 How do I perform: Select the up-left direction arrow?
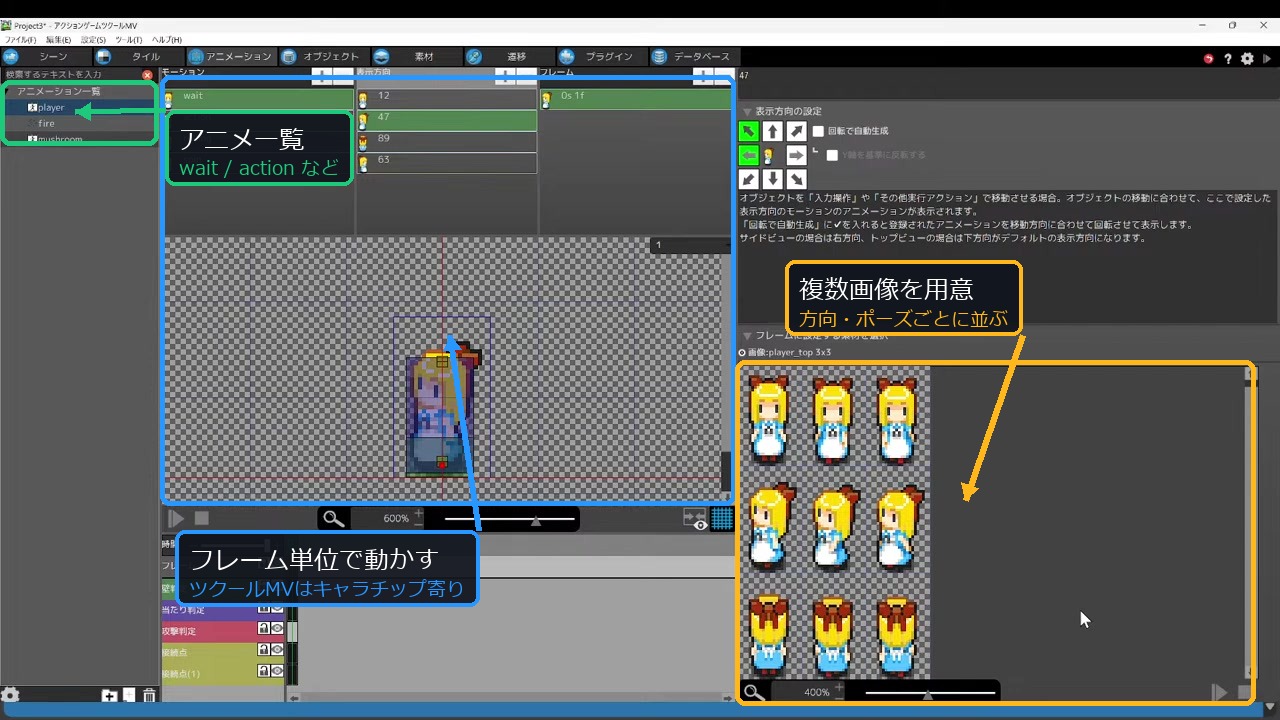(748, 131)
